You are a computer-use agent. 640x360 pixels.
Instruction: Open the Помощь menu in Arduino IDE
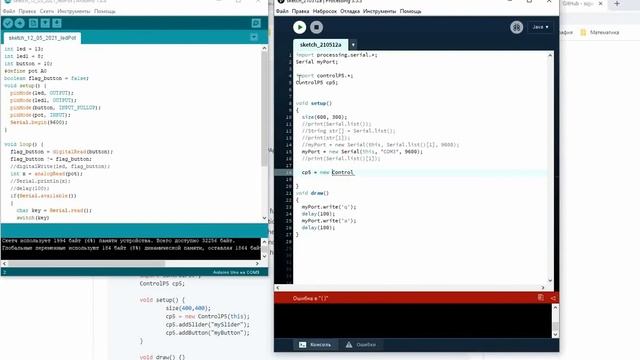point(105,11)
